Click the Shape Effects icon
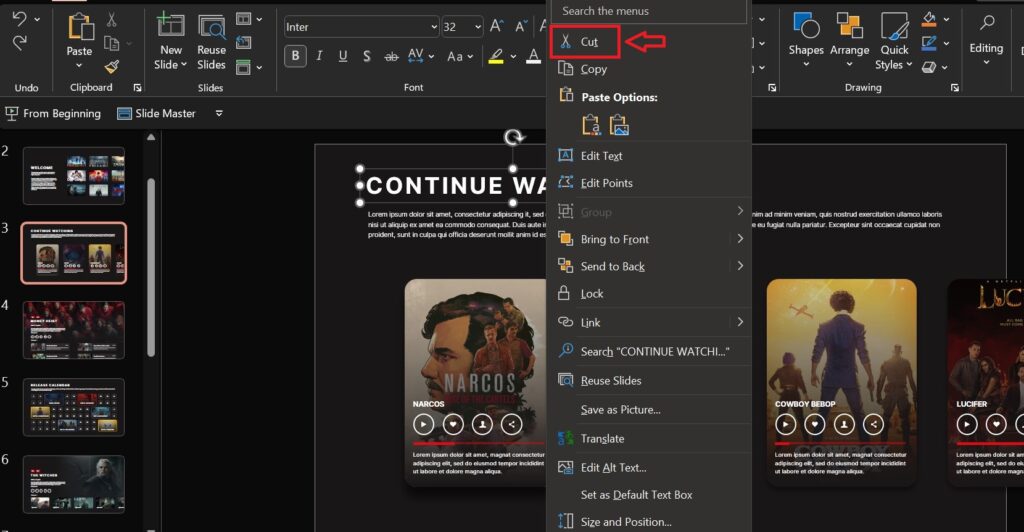The width and height of the screenshot is (1024, 532). point(929,67)
